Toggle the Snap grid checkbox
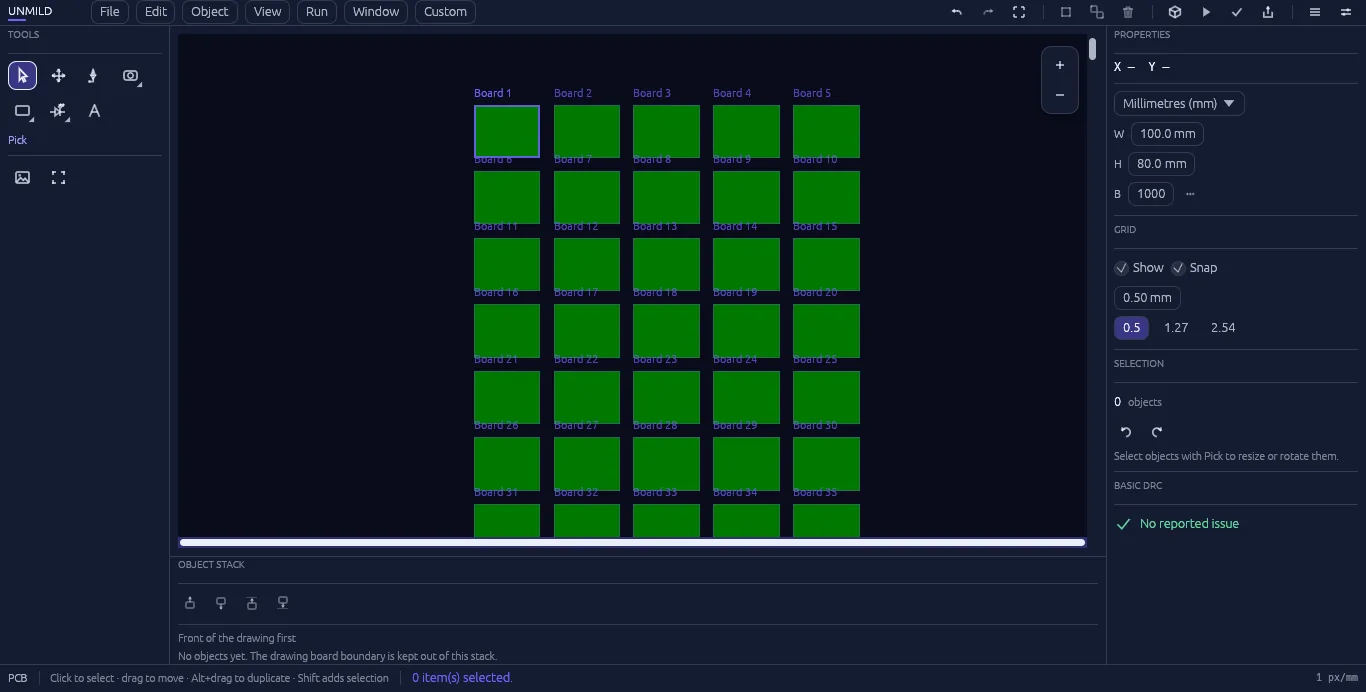1366x692 pixels. click(x=1178, y=268)
